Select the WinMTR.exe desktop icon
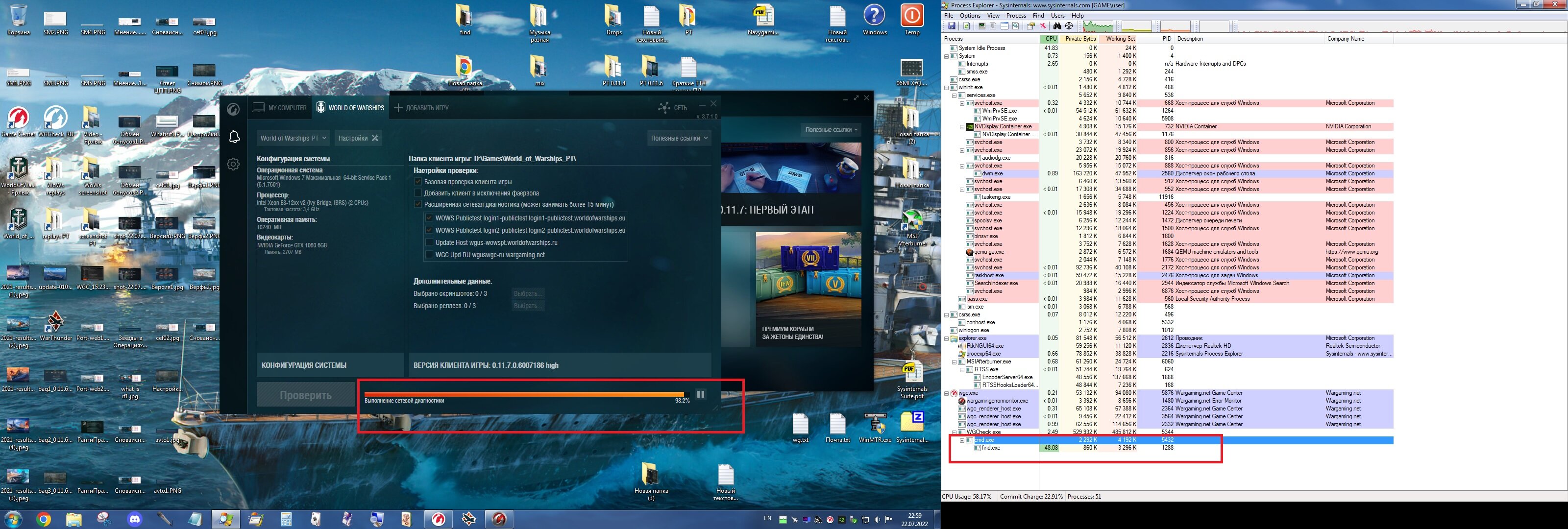The image size is (1568, 529). click(875, 428)
